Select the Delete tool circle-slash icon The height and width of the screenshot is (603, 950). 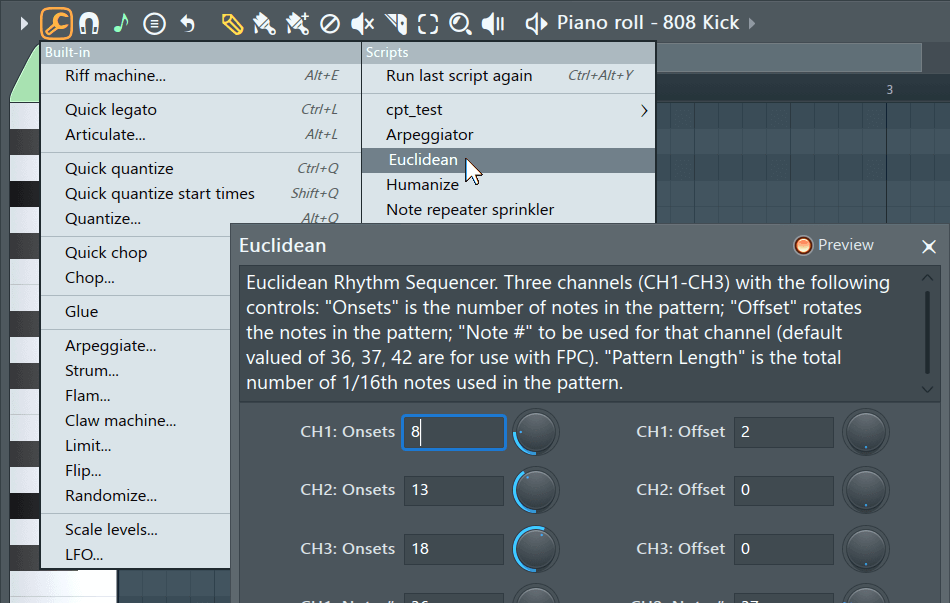coord(330,22)
